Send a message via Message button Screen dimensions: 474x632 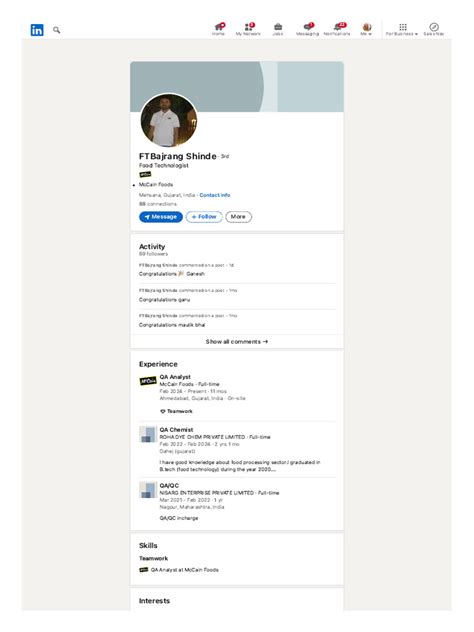[161, 217]
